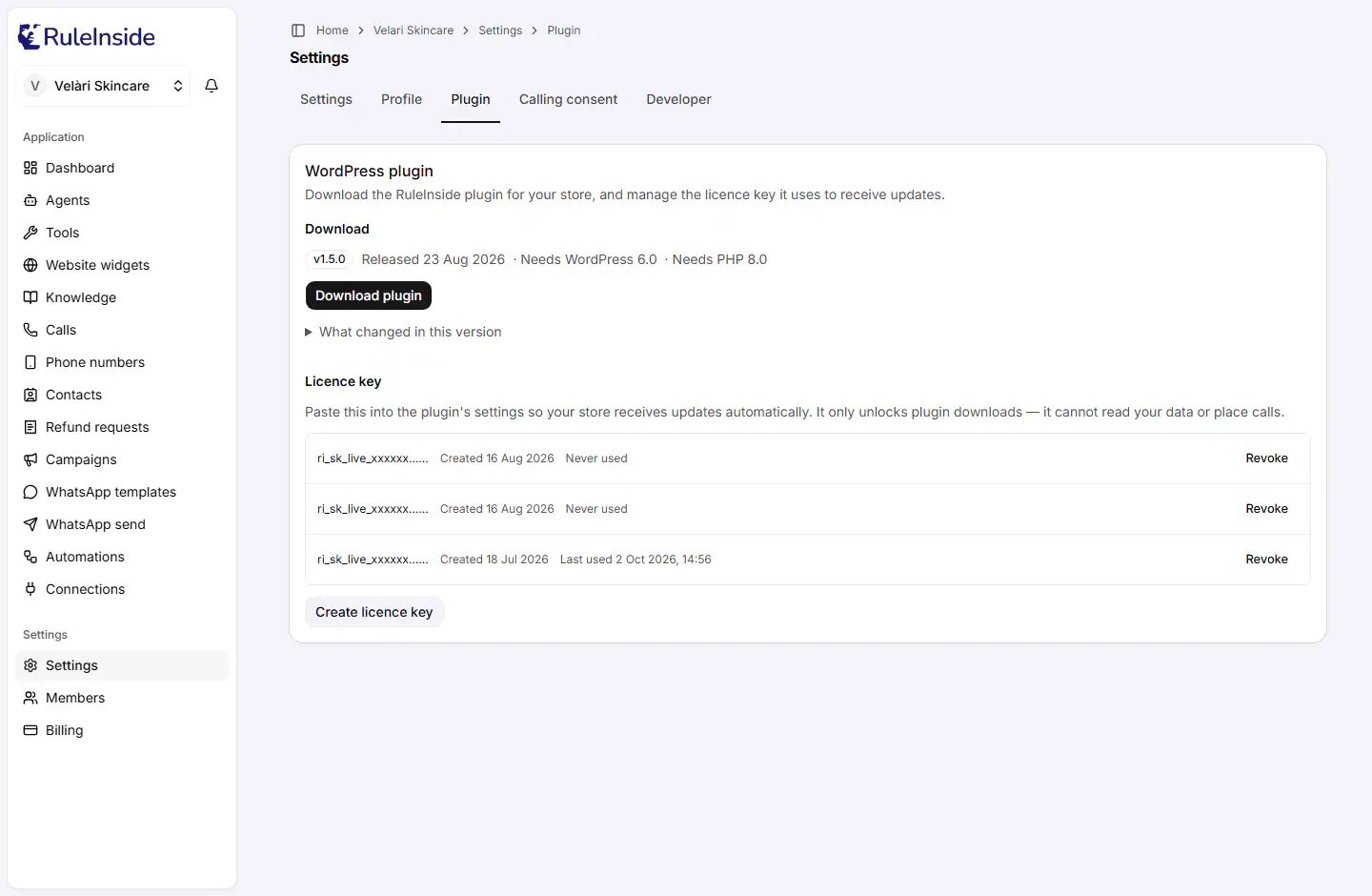The image size is (1372, 896).
Task: Click the Campaigns megaphone icon
Action: pos(30,459)
